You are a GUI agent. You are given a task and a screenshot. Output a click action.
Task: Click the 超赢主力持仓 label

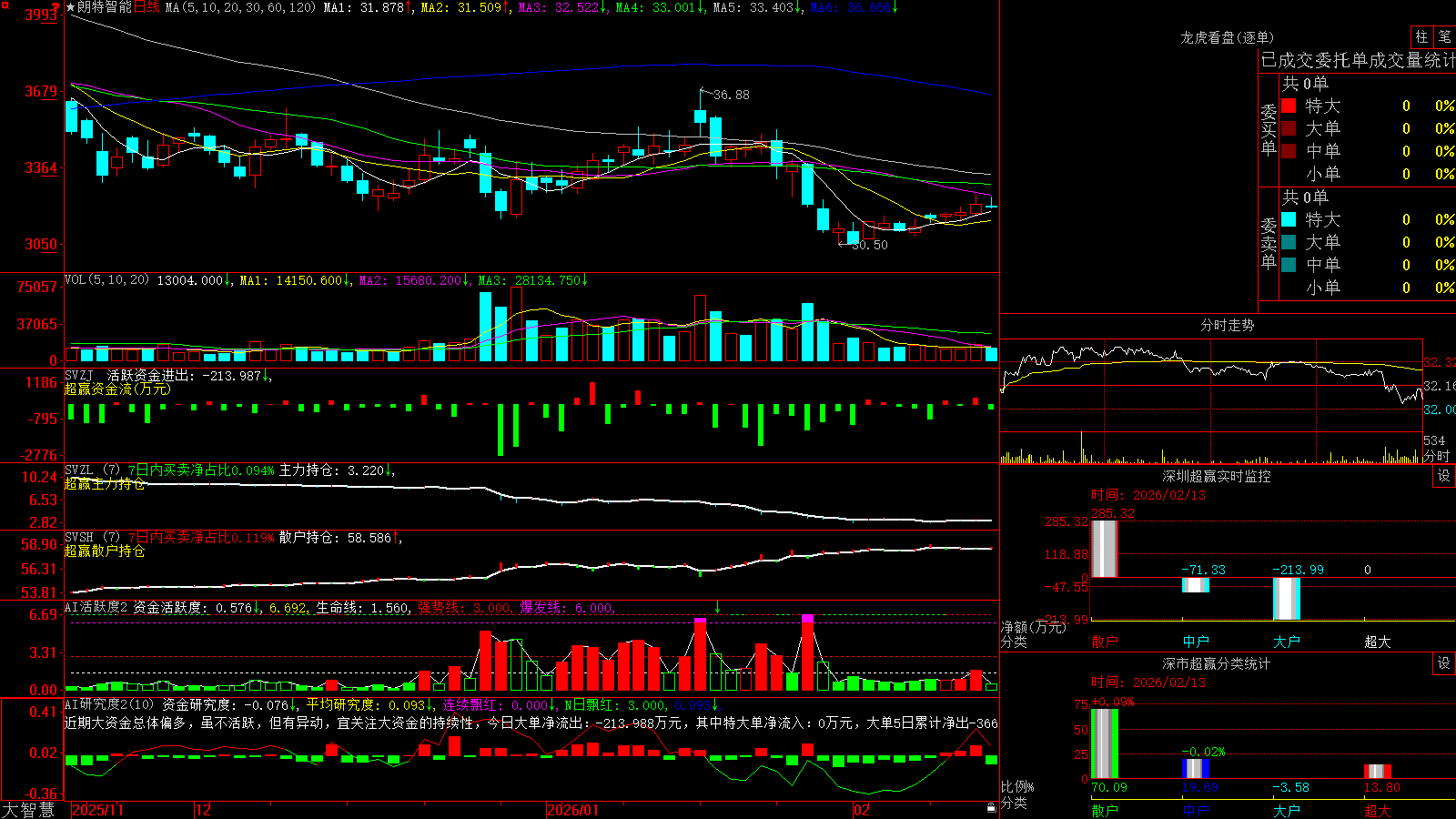[x=105, y=484]
